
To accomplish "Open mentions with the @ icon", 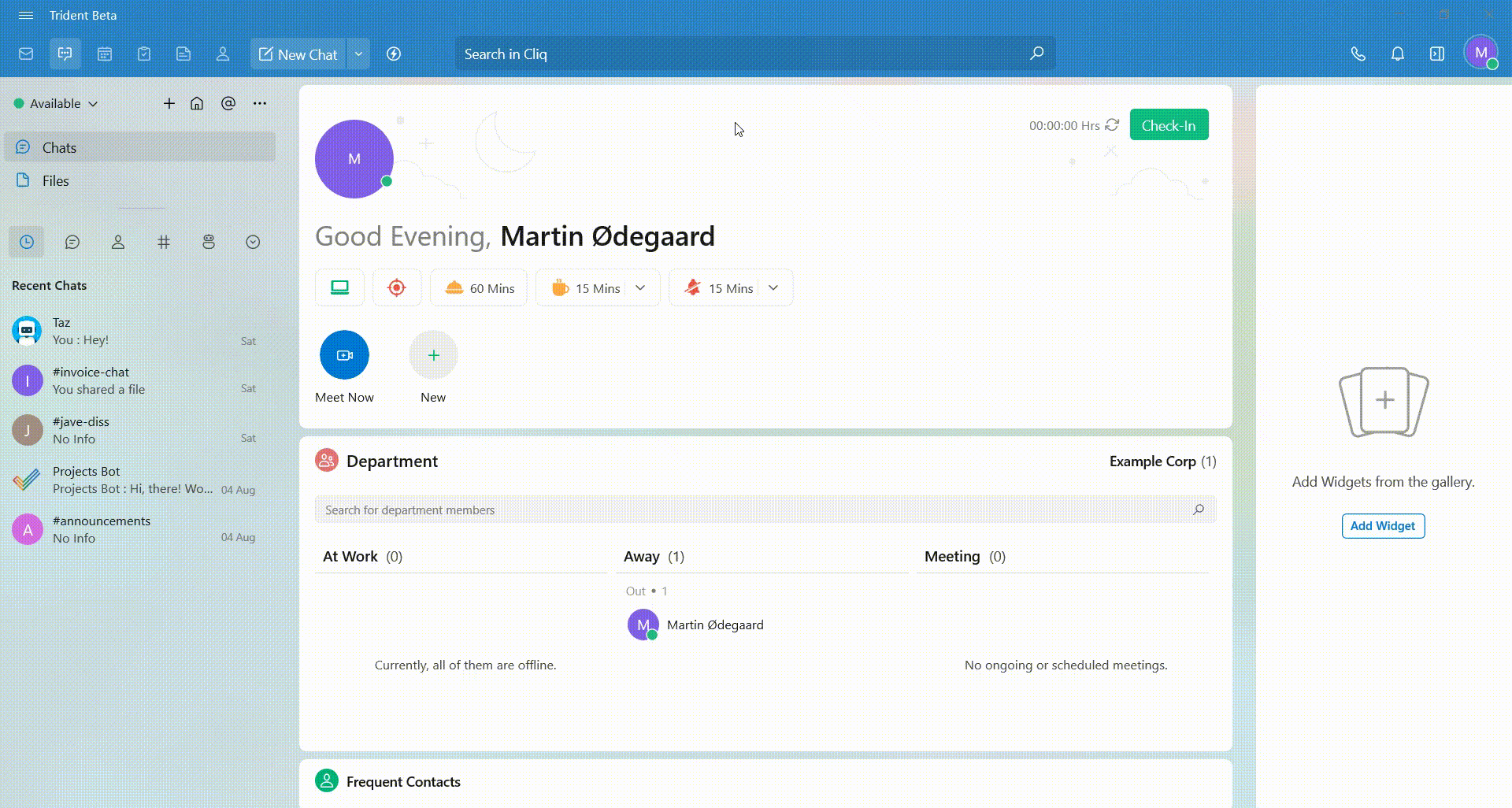I will point(228,104).
